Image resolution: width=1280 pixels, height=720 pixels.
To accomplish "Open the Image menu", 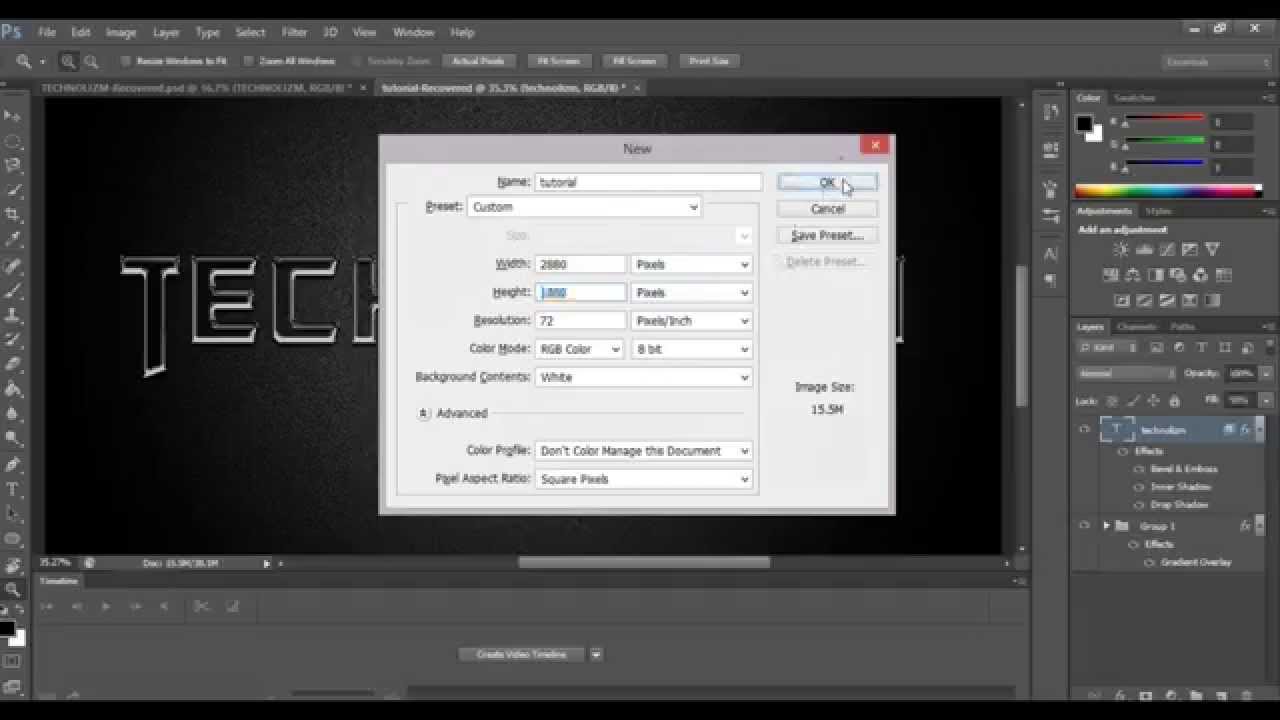I will (121, 32).
